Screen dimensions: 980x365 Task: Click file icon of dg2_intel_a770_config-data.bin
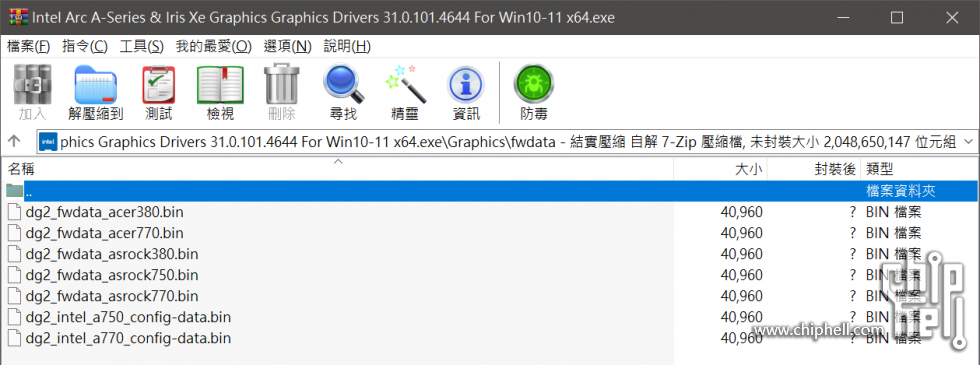point(15,338)
